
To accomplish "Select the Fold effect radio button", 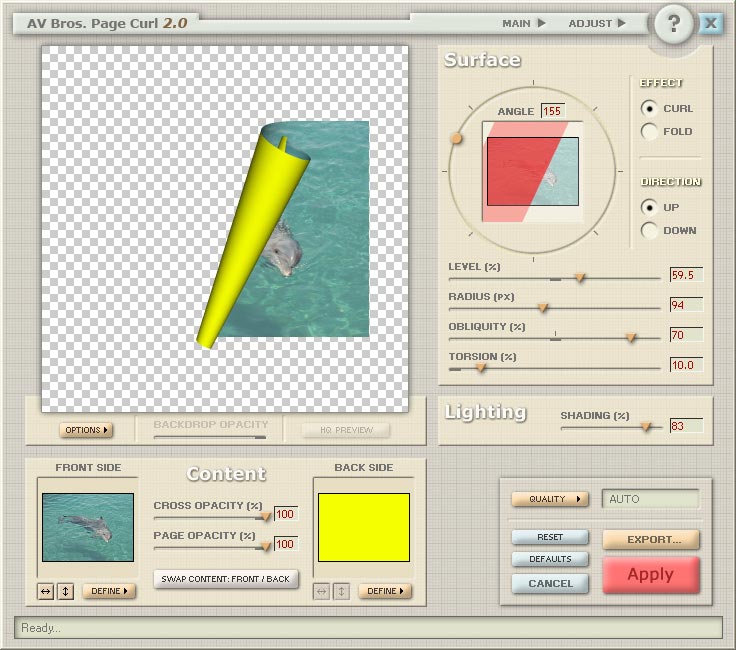I will 650,131.
